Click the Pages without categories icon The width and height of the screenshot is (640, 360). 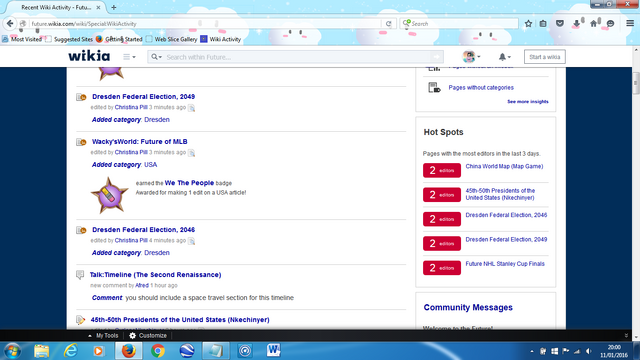[434, 87]
